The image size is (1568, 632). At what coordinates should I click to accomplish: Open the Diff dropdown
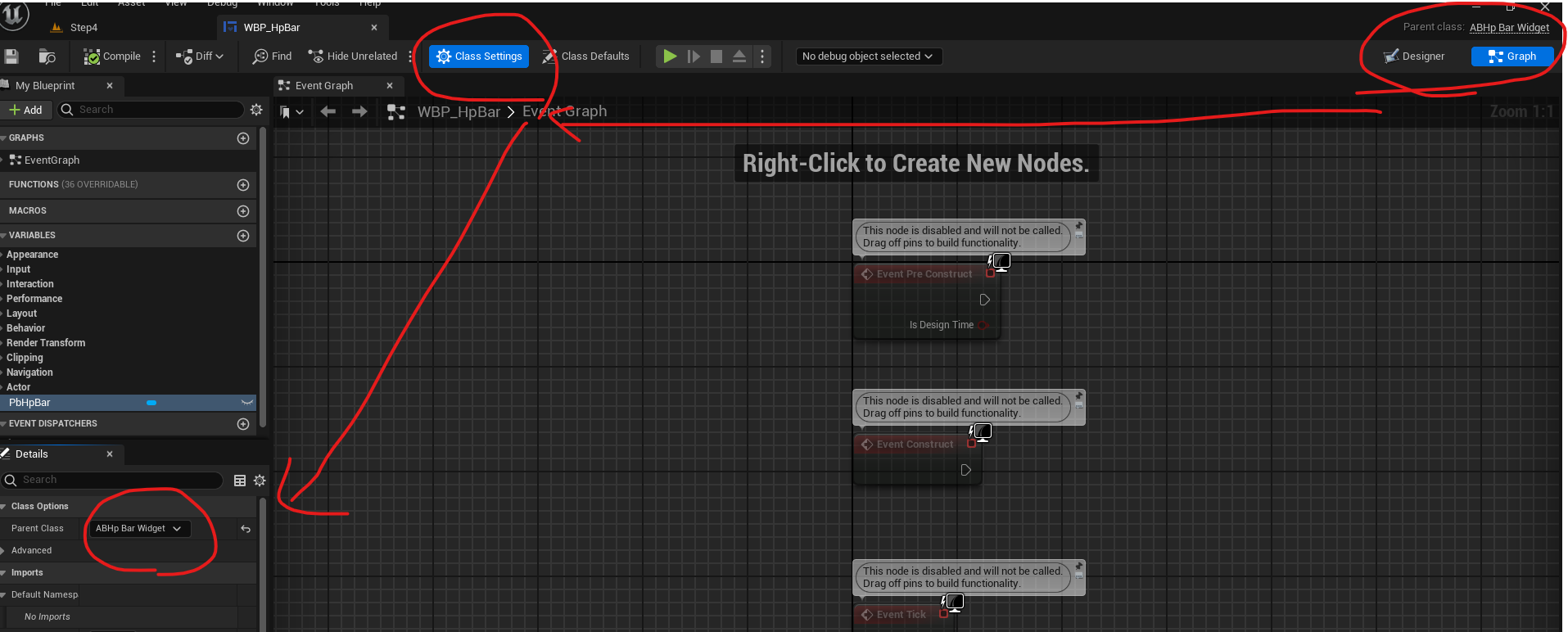200,56
